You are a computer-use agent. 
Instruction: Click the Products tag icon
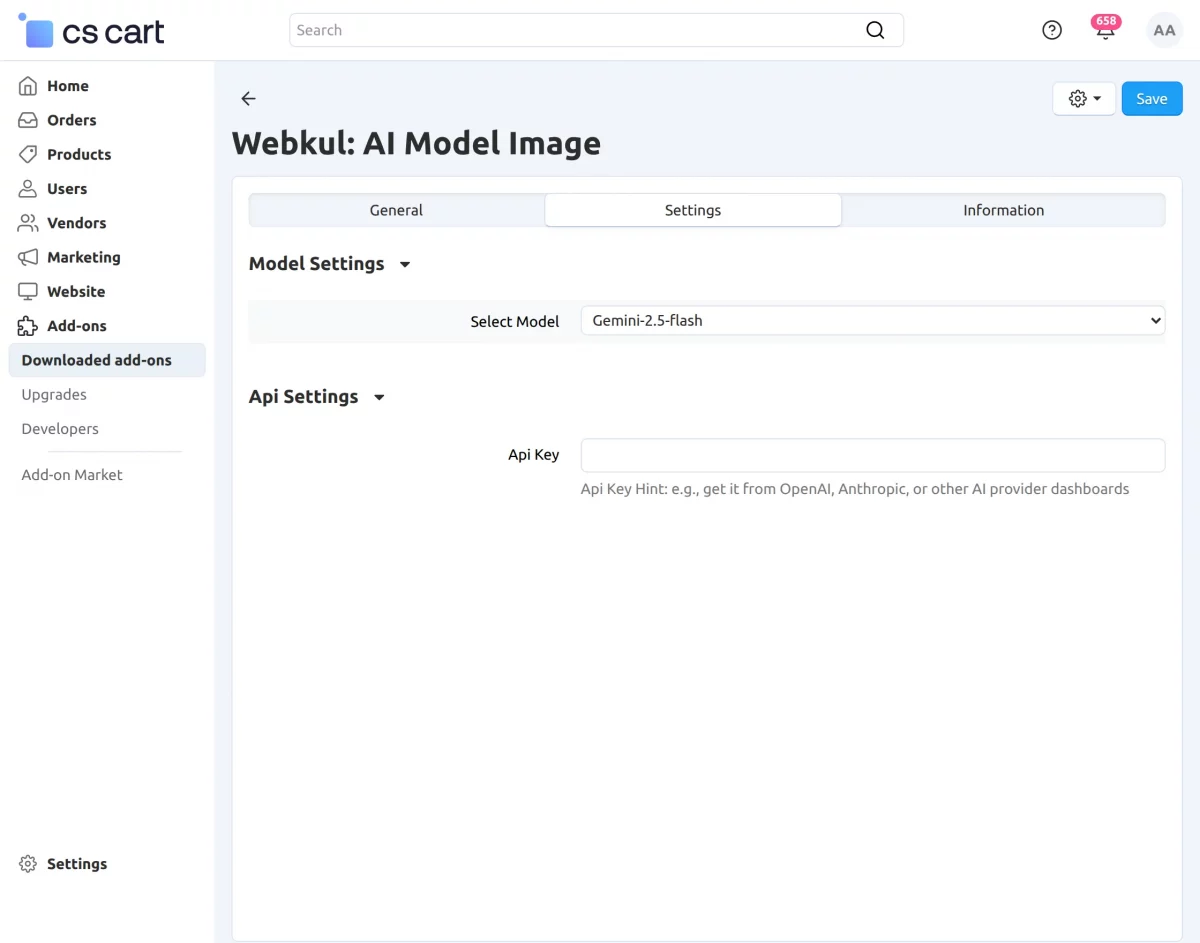(x=28, y=154)
